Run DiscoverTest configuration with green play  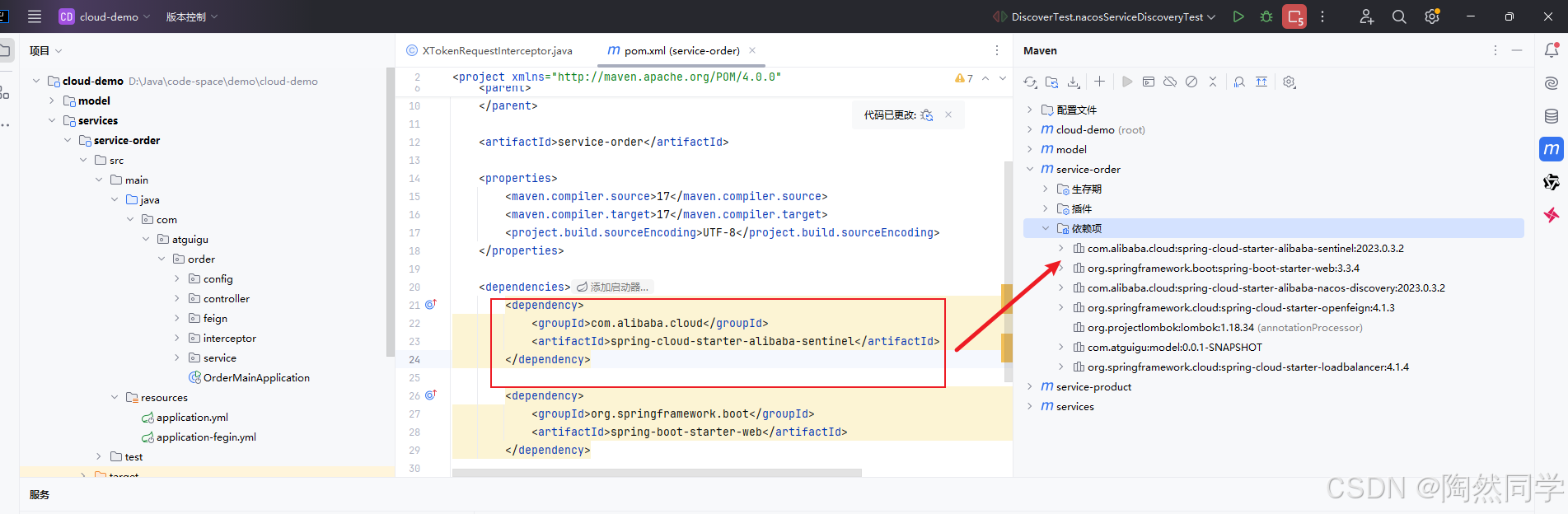coord(1238,16)
